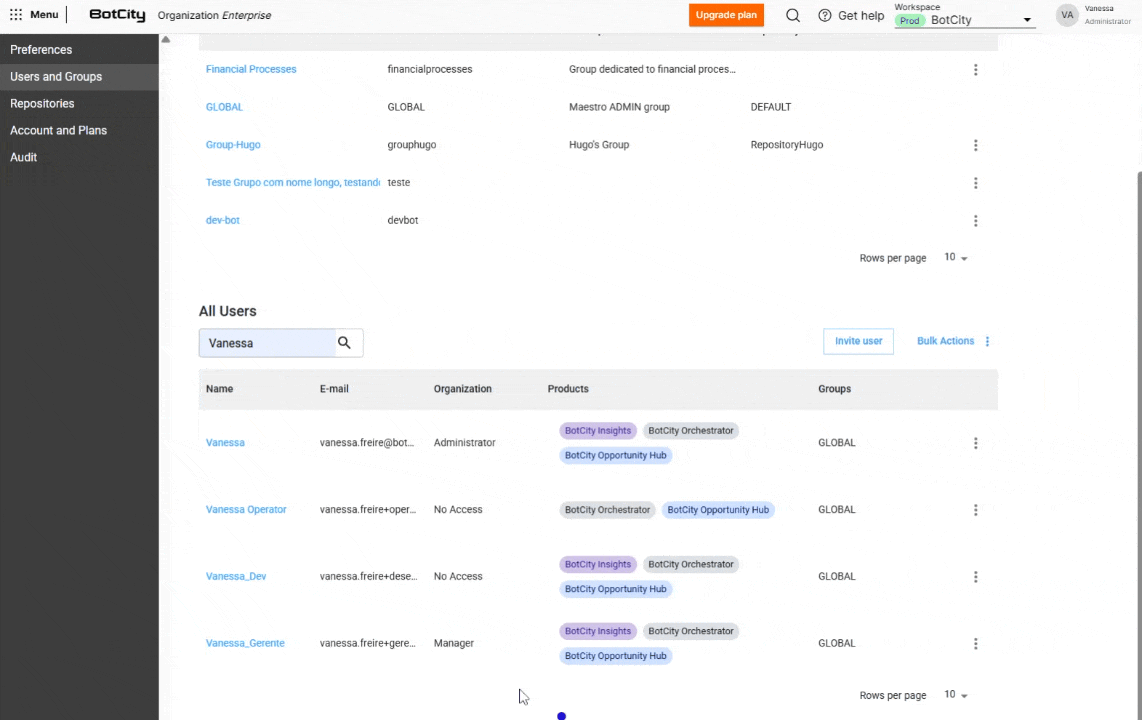Image resolution: width=1142 pixels, height=720 pixels.
Task: Open the apps grid menu icon
Action: click(x=15, y=14)
